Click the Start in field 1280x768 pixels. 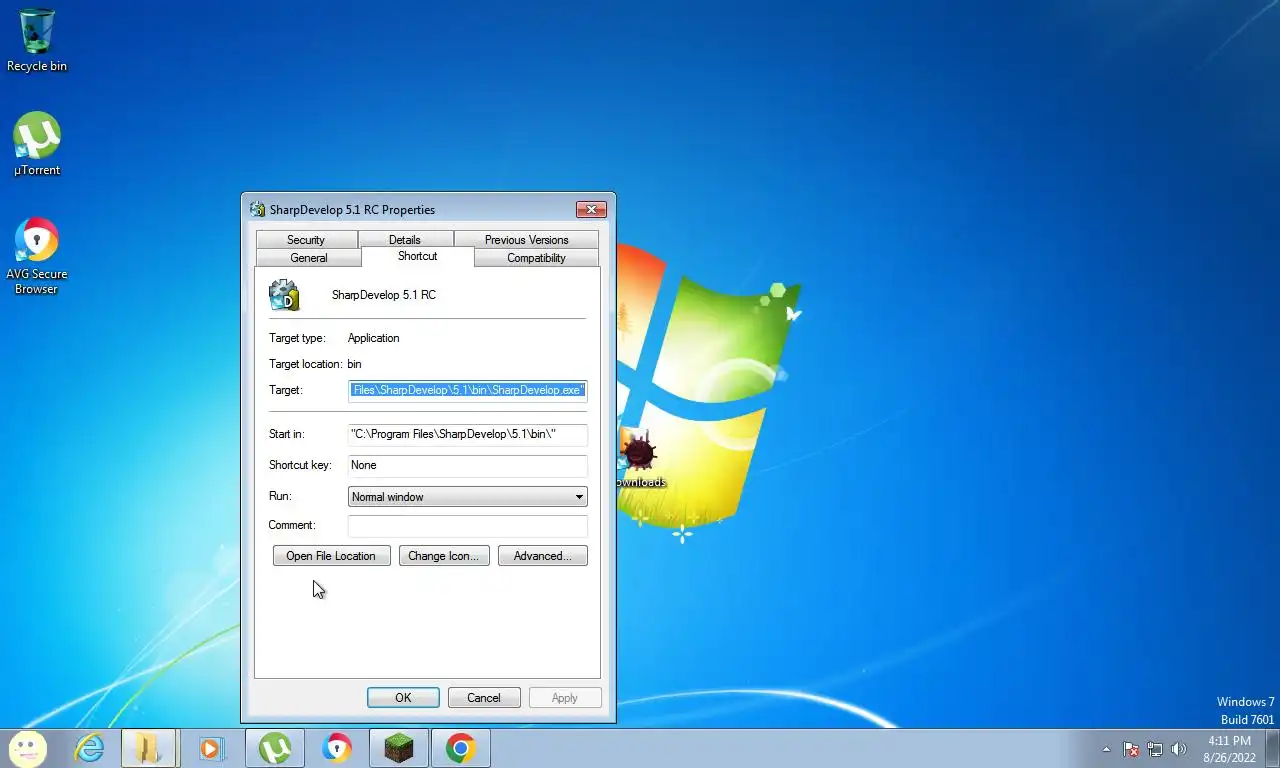pyautogui.click(x=467, y=434)
